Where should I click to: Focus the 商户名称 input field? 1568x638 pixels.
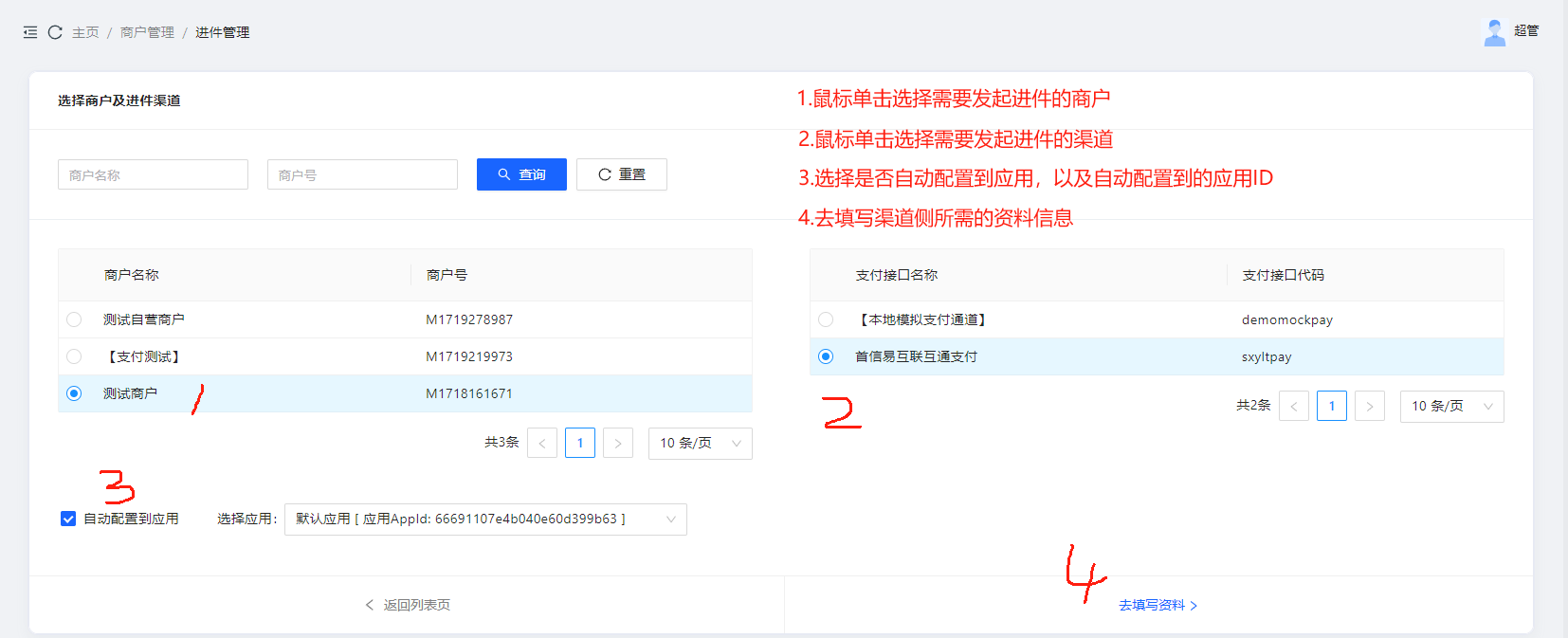click(153, 174)
